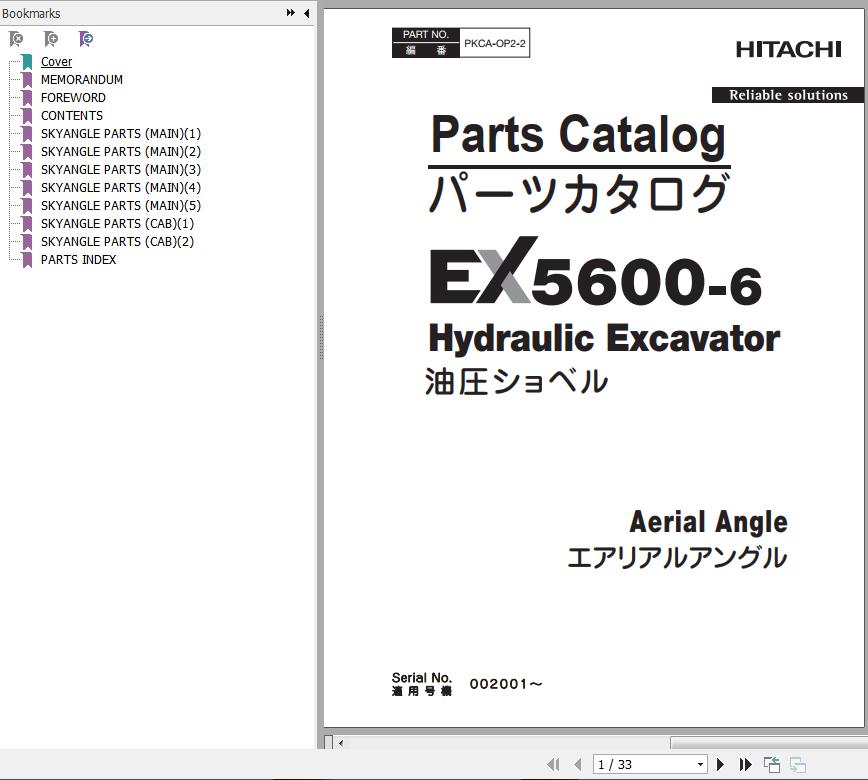
Task: Open SKYANGLE PARTS (CAB)(1) bookmark
Action: pyautogui.click(x=117, y=224)
